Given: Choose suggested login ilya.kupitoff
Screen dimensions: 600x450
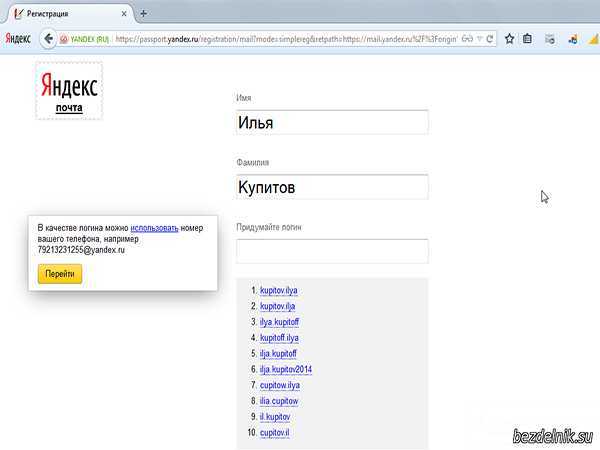Looking at the screenshot, I should point(279,322).
